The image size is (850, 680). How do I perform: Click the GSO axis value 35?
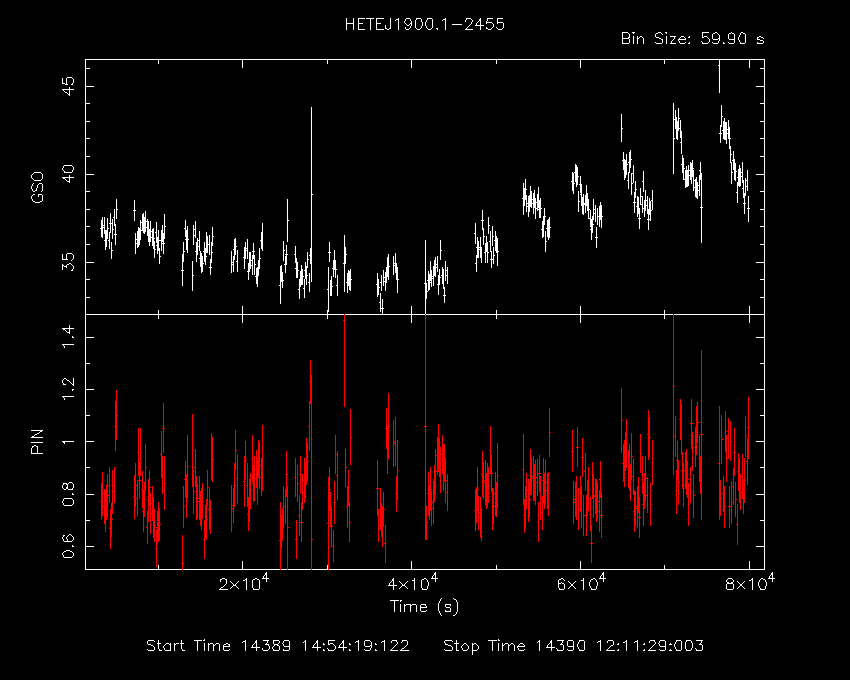[x=69, y=262]
